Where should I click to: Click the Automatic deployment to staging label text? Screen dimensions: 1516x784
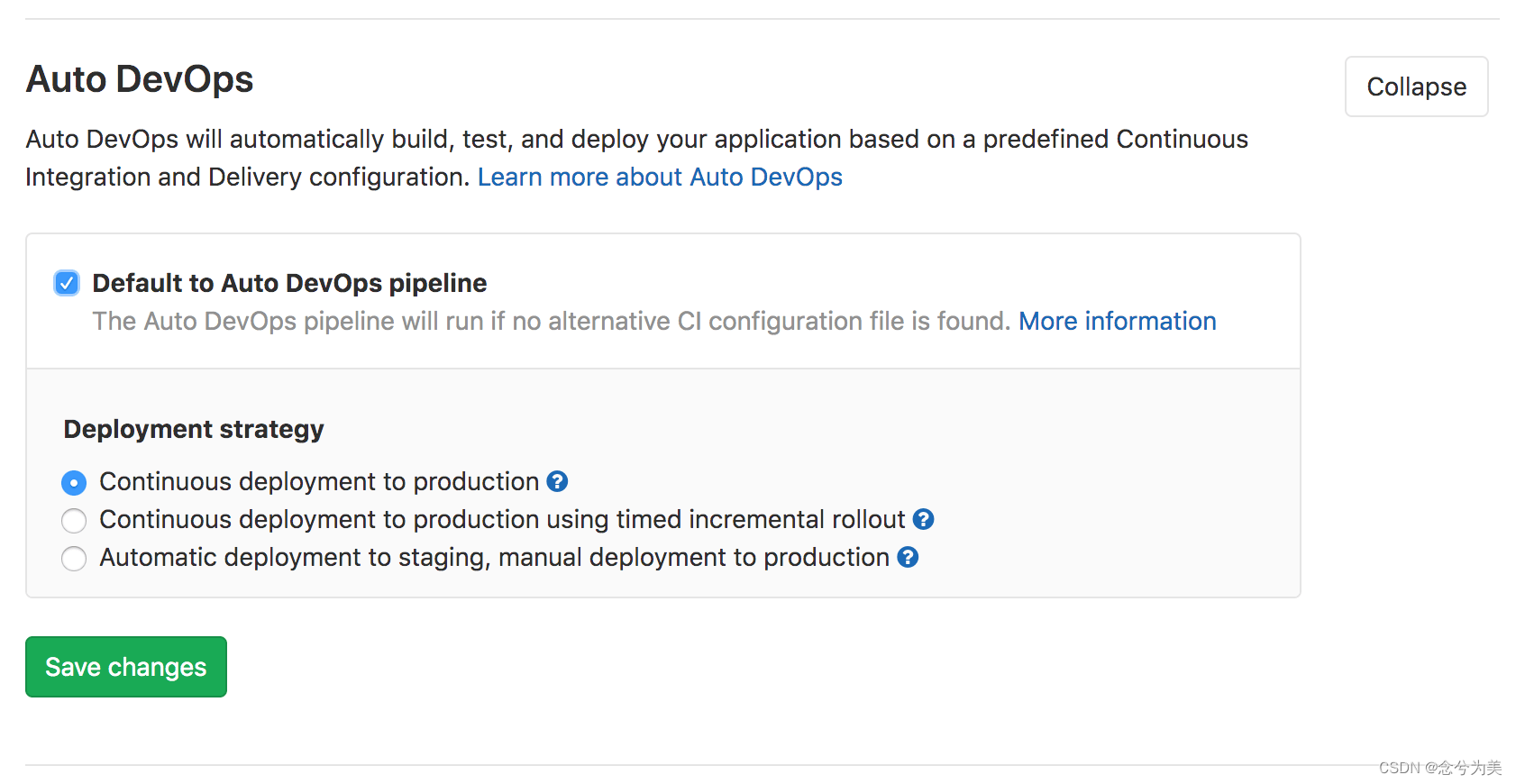coord(495,557)
